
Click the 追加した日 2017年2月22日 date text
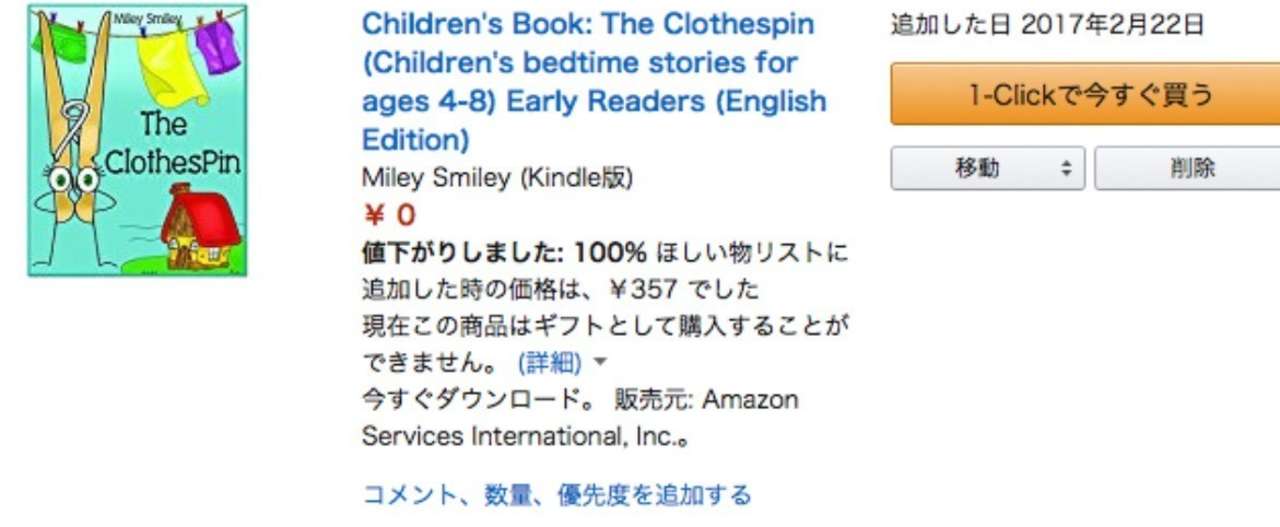tap(1047, 25)
